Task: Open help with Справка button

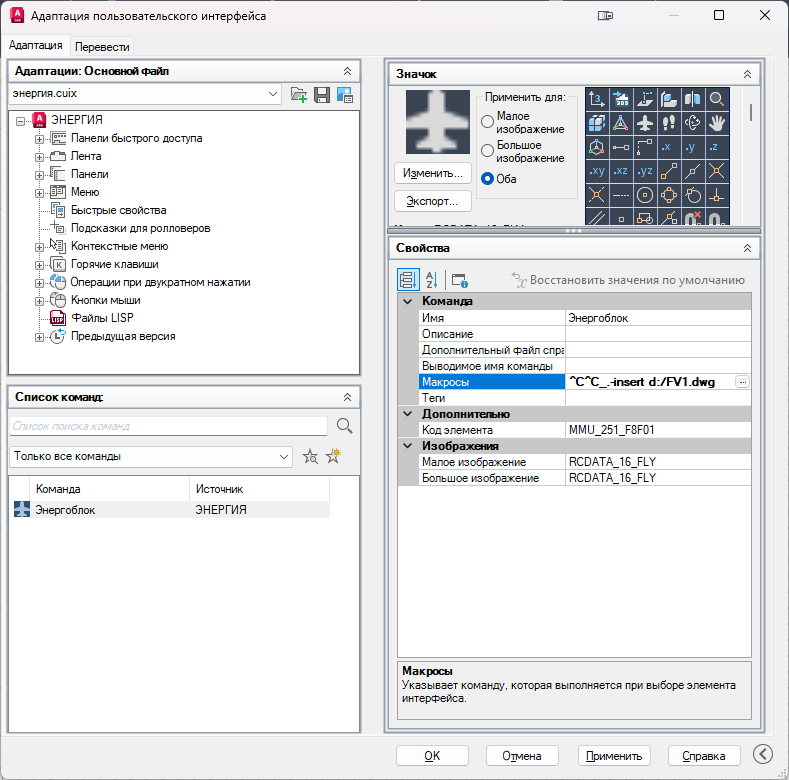Action: click(703, 755)
